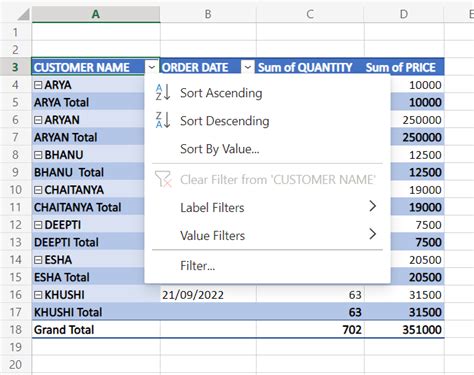Select Sort By Value... option

click(267, 149)
